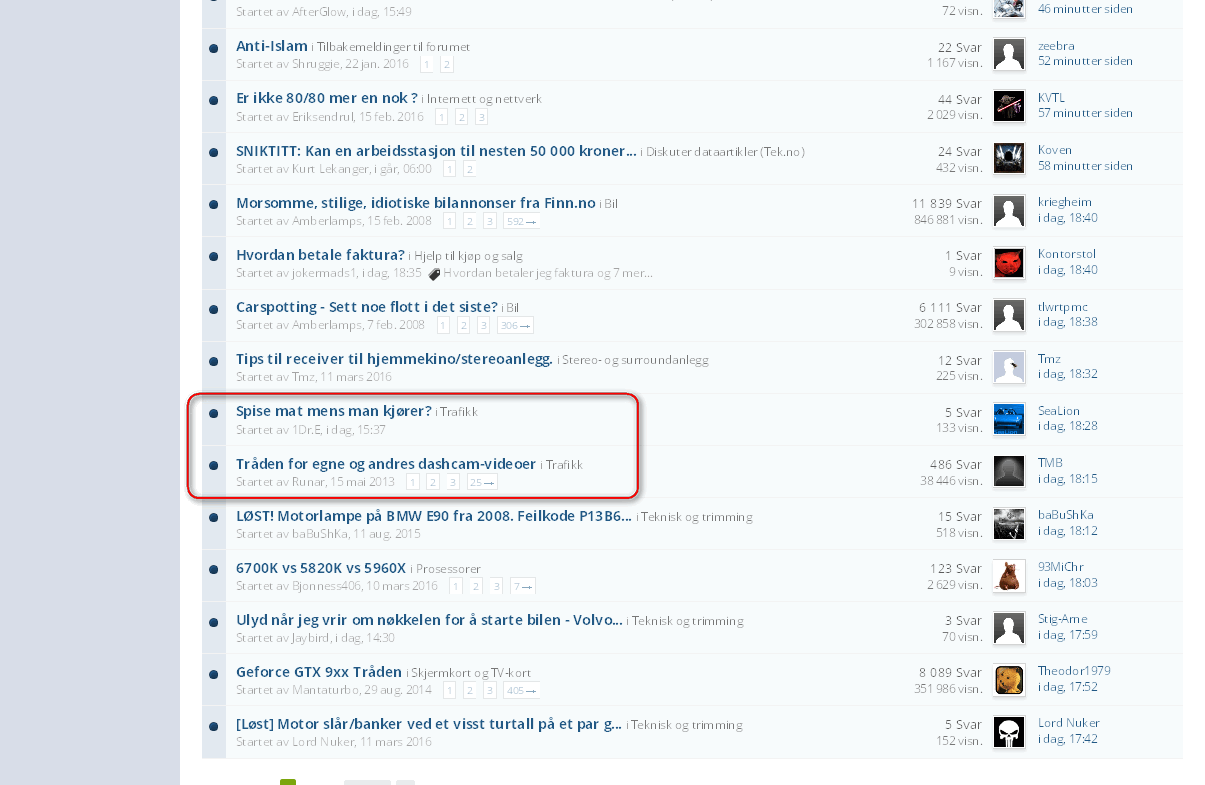Click unread marker for Tips til receiver thread
The image size is (1205, 785).
coord(214,361)
